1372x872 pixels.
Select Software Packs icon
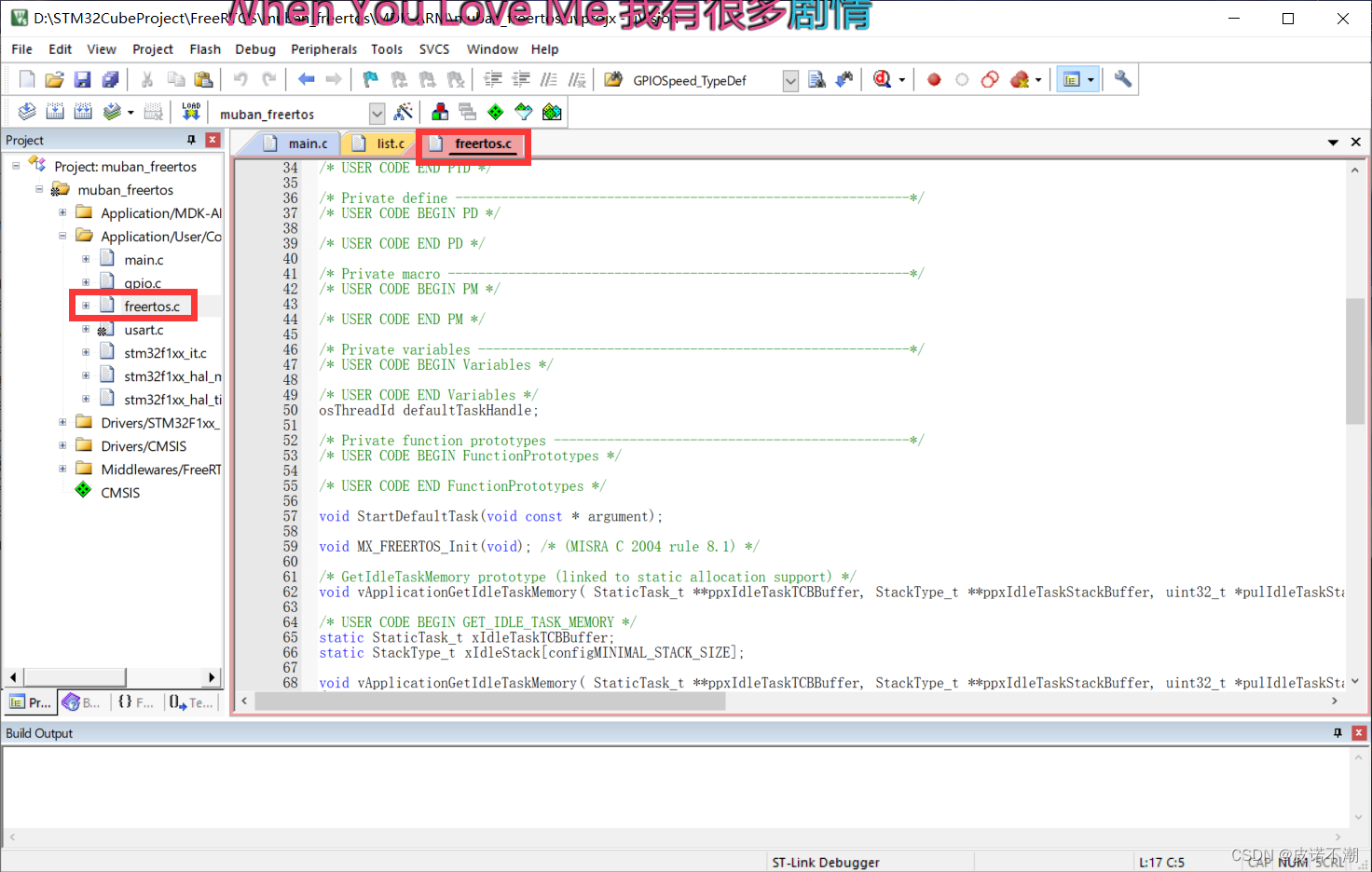pos(524,113)
